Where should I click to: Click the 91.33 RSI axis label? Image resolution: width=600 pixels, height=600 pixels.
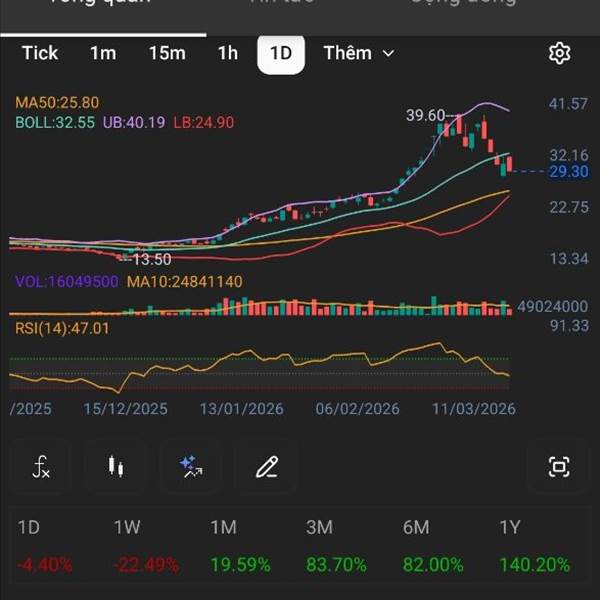(x=569, y=326)
